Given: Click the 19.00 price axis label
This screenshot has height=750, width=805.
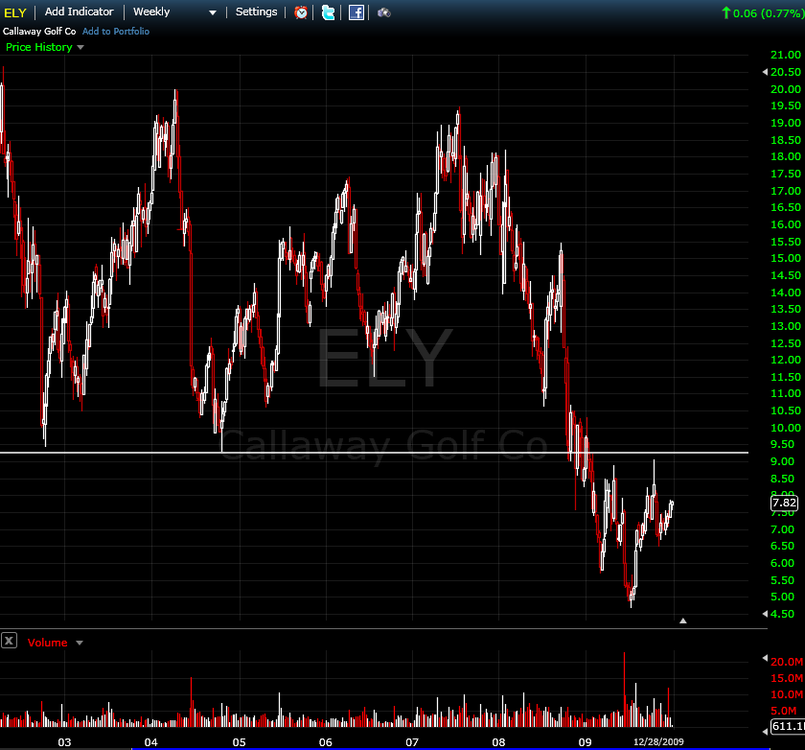Looking at the screenshot, I should pyautogui.click(x=785, y=123).
